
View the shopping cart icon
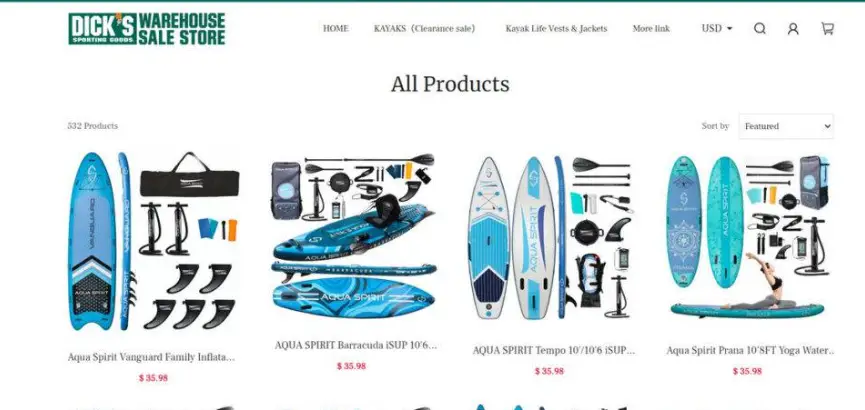[x=827, y=29]
